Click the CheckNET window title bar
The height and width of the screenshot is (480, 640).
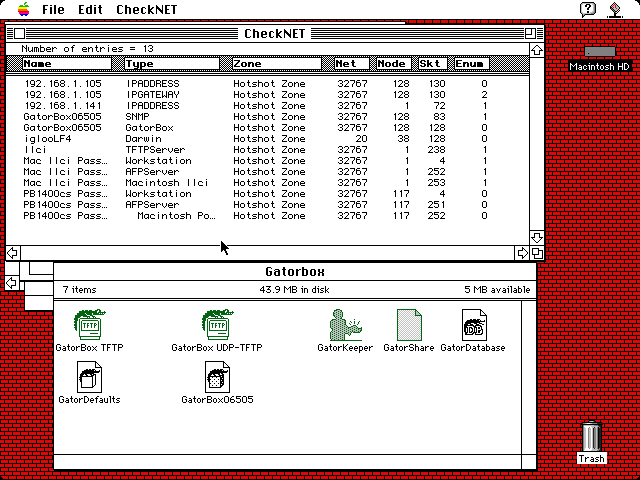pyautogui.click(x=274, y=33)
